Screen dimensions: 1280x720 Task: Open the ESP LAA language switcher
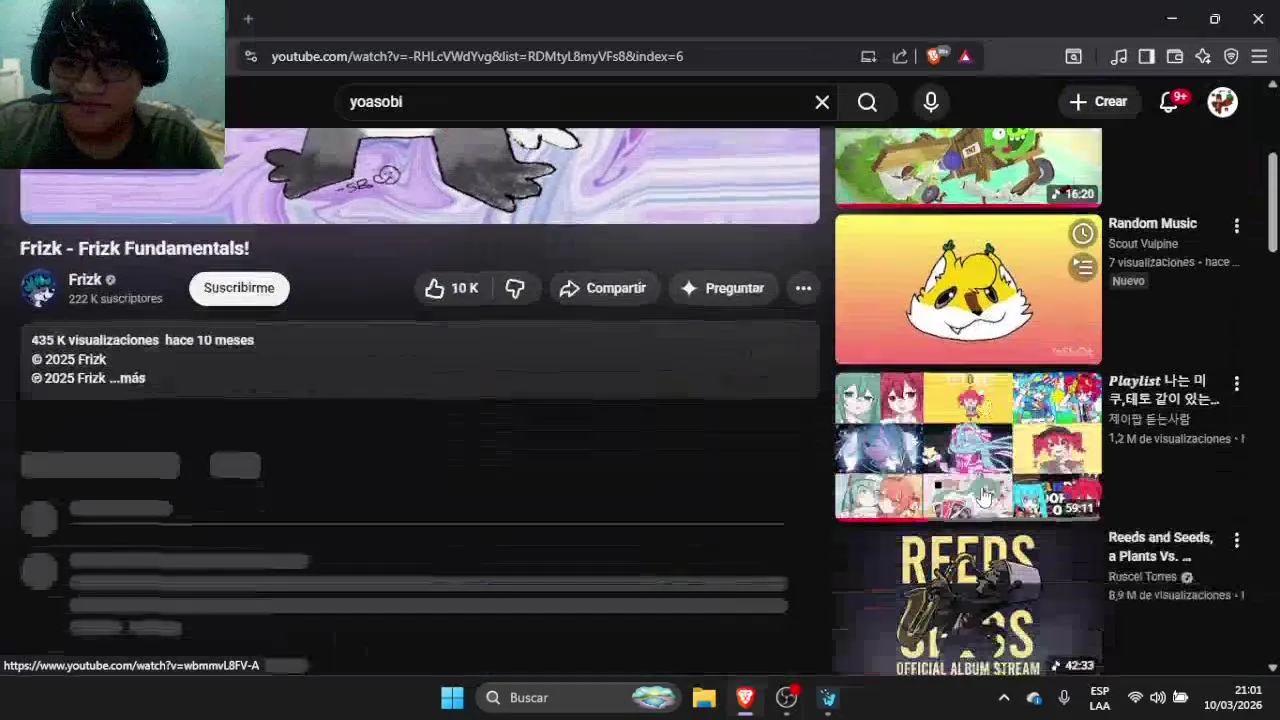tap(1099, 698)
